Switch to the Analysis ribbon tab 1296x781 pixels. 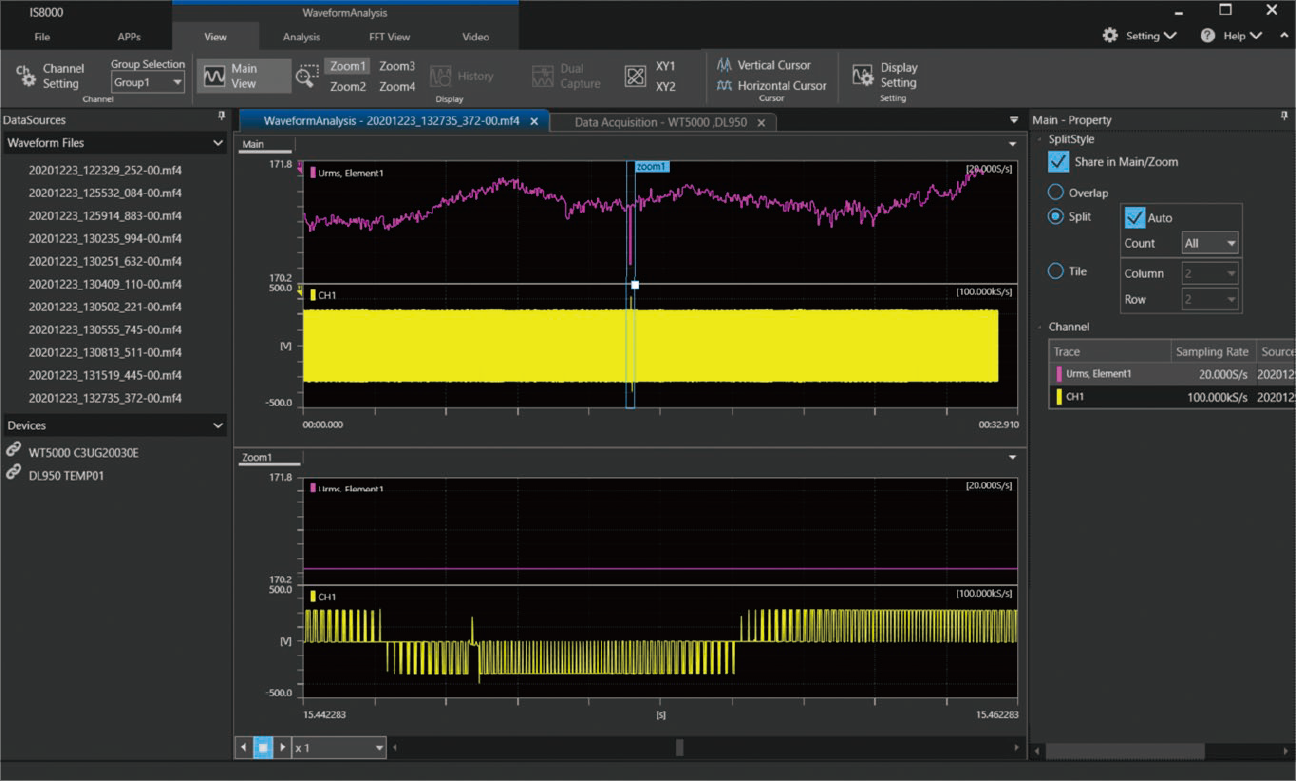pyautogui.click(x=299, y=36)
